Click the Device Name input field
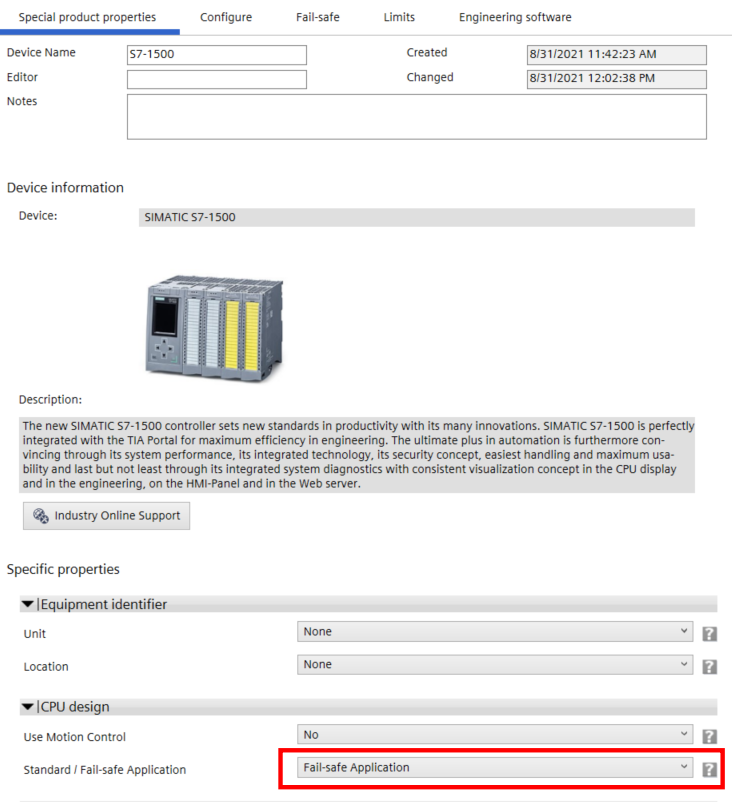The height and width of the screenshot is (802, 732). [x=217, y=55]
